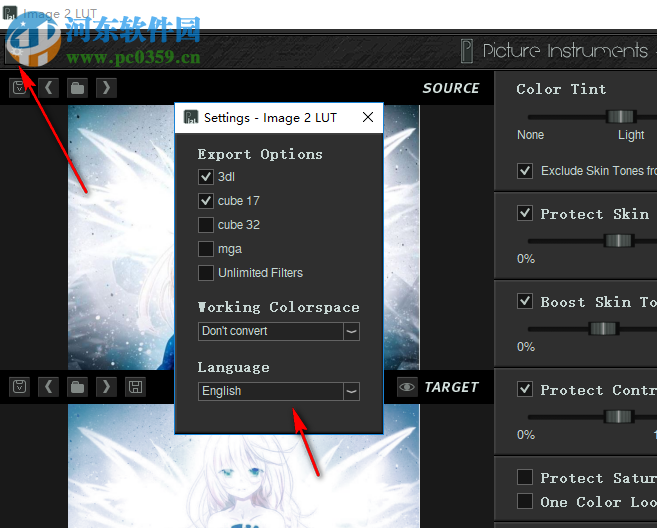Click the 'None' label under Color Tint
Viewport: 657px width, 528px height.
click(x=530, y=135)
